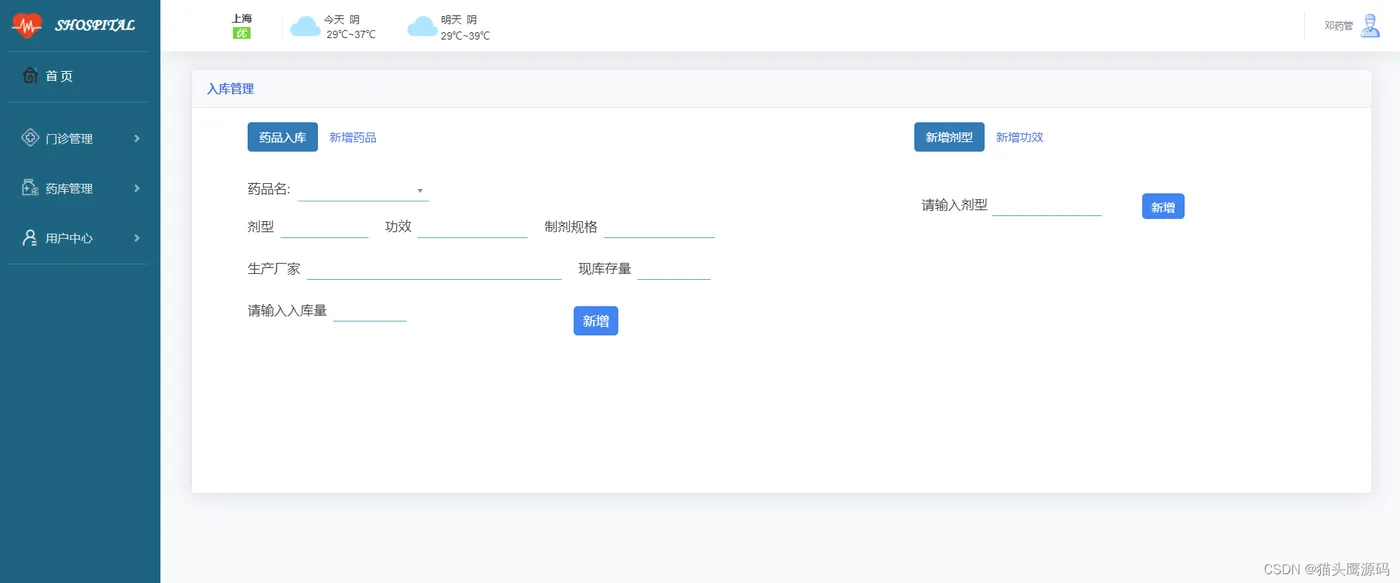
Task: Click tomorrow's cloud weather icon
Action: click(x=422, y=26)
